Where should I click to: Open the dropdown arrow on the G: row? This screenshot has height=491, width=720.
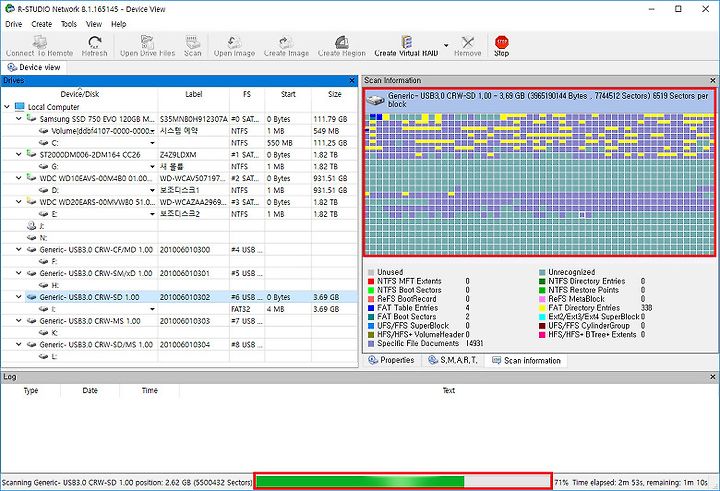pos(152,167)
